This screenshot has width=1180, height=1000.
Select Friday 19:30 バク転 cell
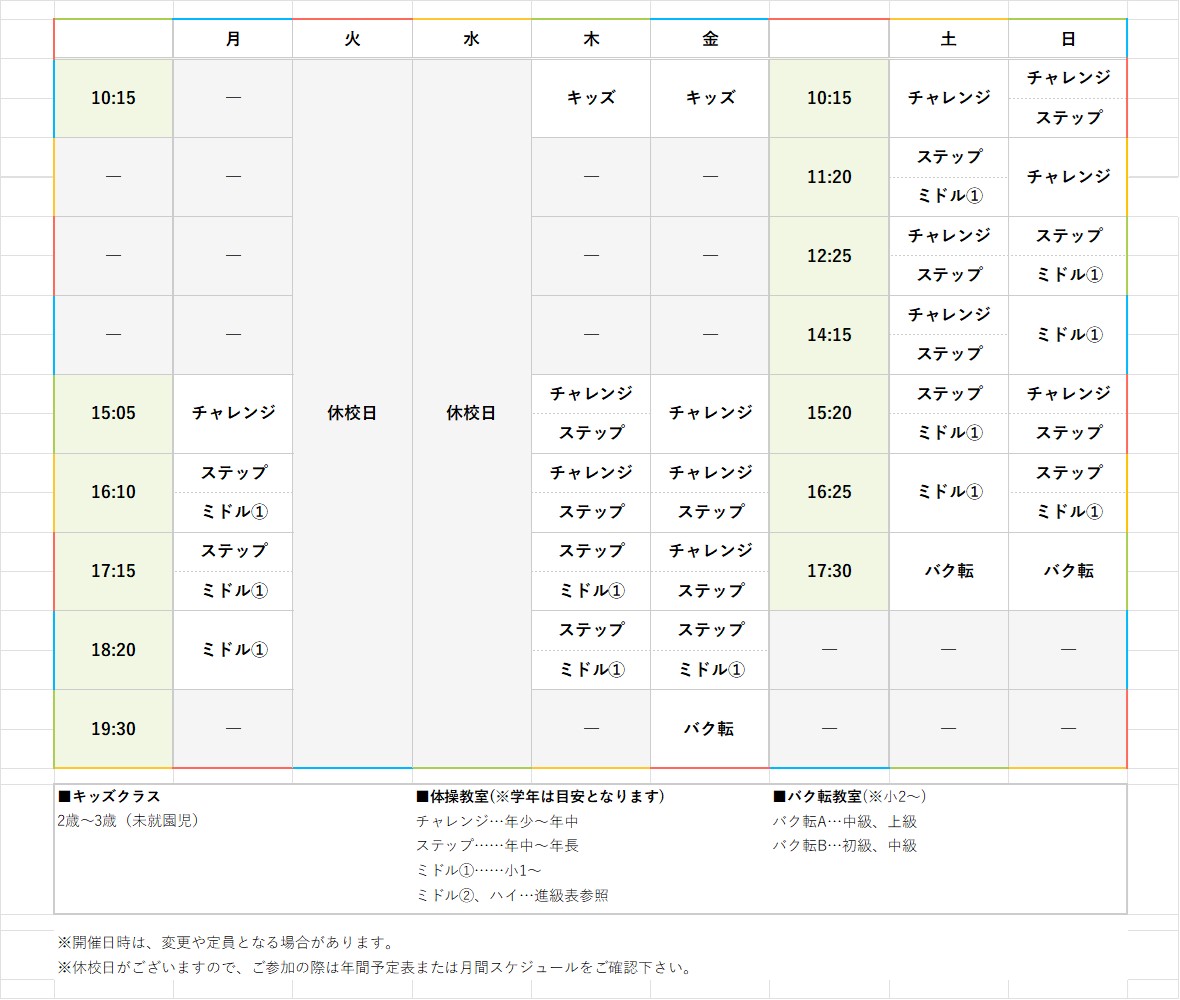(x=710, y=729)
